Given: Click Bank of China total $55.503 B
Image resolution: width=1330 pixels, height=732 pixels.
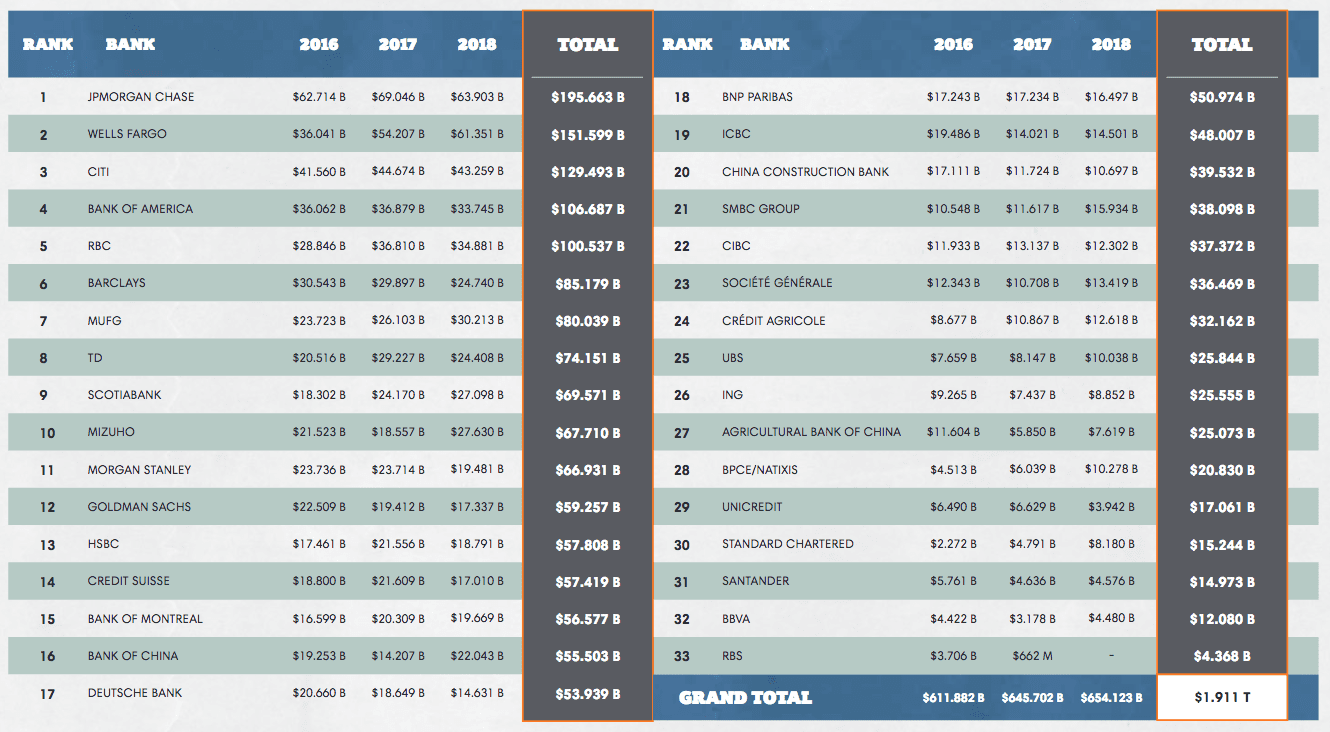Looking at the screenshot, I should [x=588, y=656].
